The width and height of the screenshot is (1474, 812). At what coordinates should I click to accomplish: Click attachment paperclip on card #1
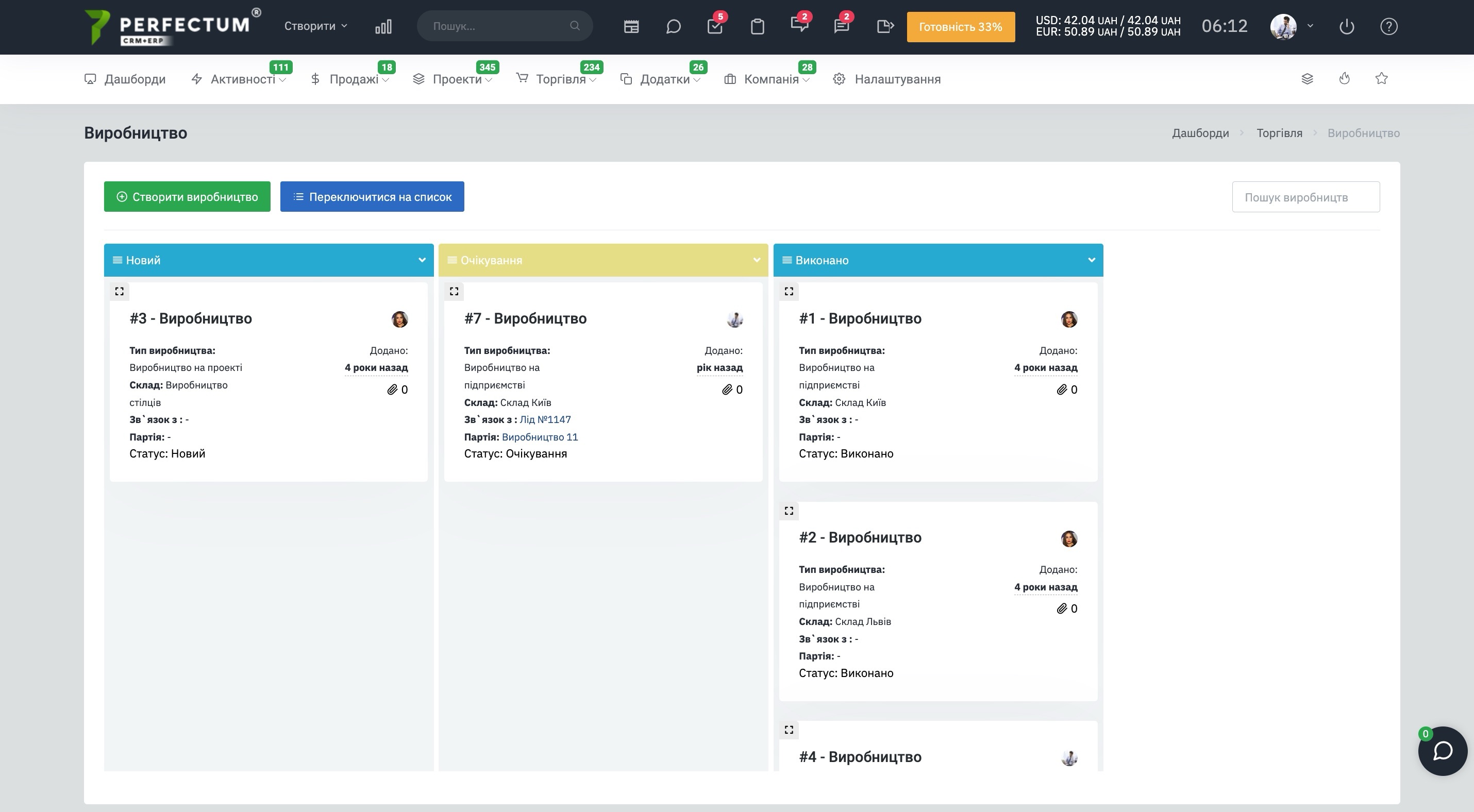pos(1062,390)
